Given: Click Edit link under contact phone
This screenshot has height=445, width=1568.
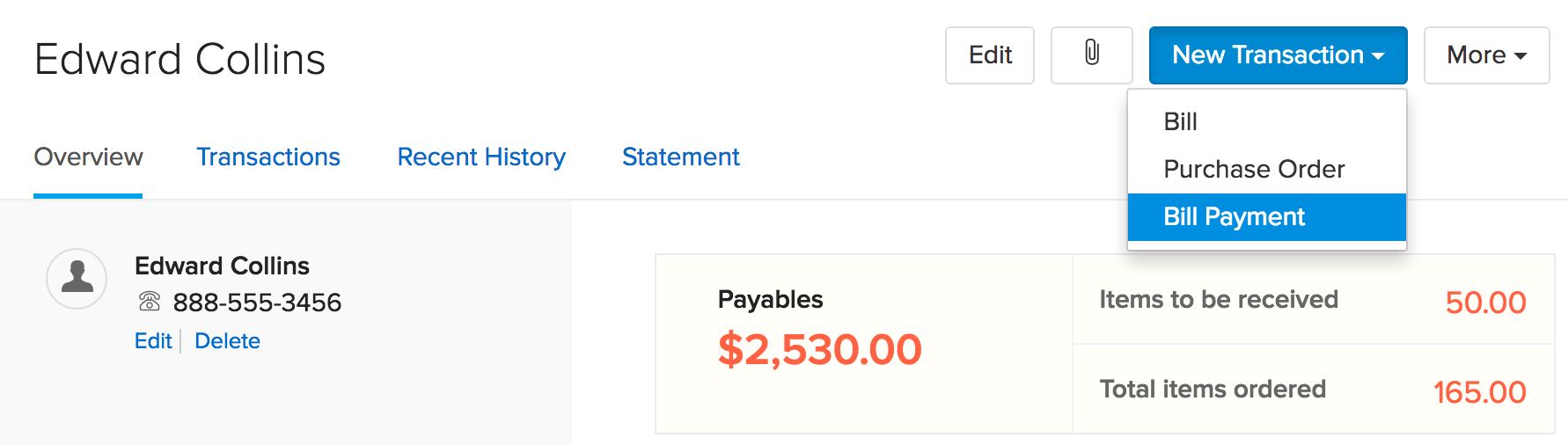Looking at the screenshot, I should point(153,340).
